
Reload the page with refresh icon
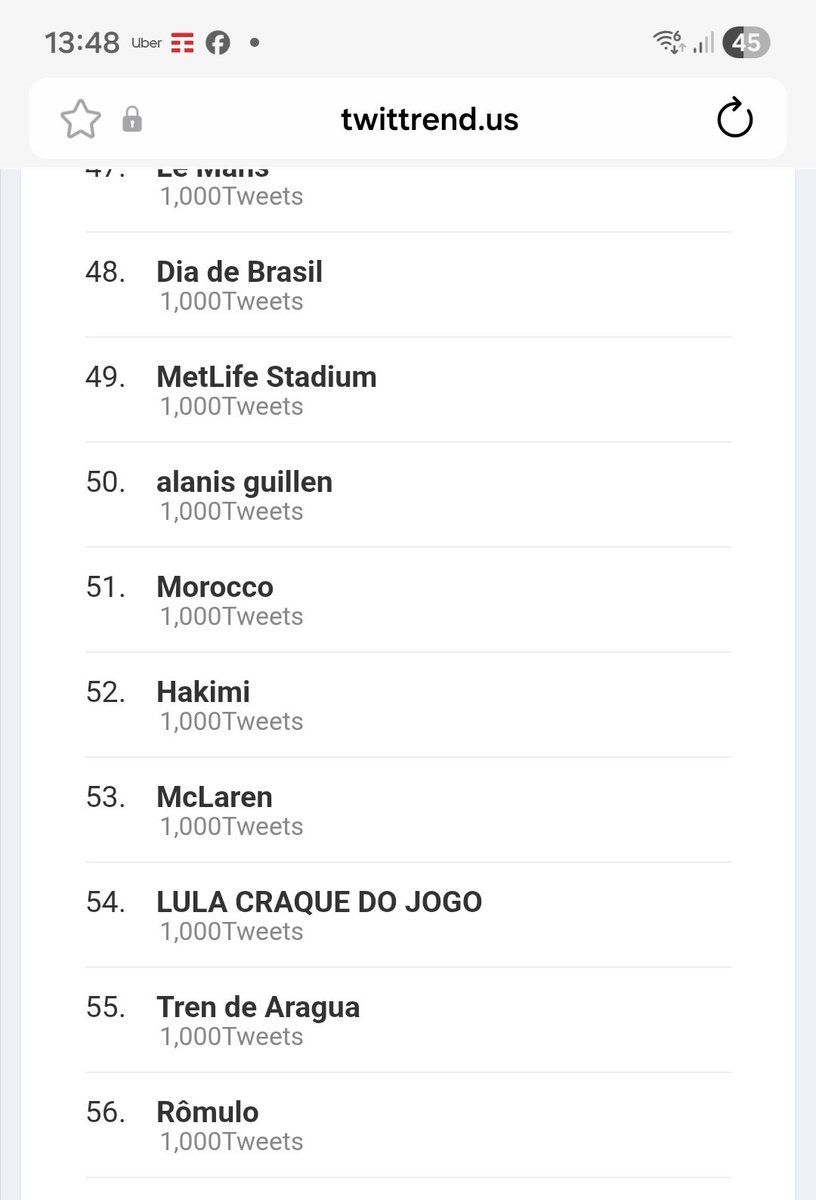[735, 119]
